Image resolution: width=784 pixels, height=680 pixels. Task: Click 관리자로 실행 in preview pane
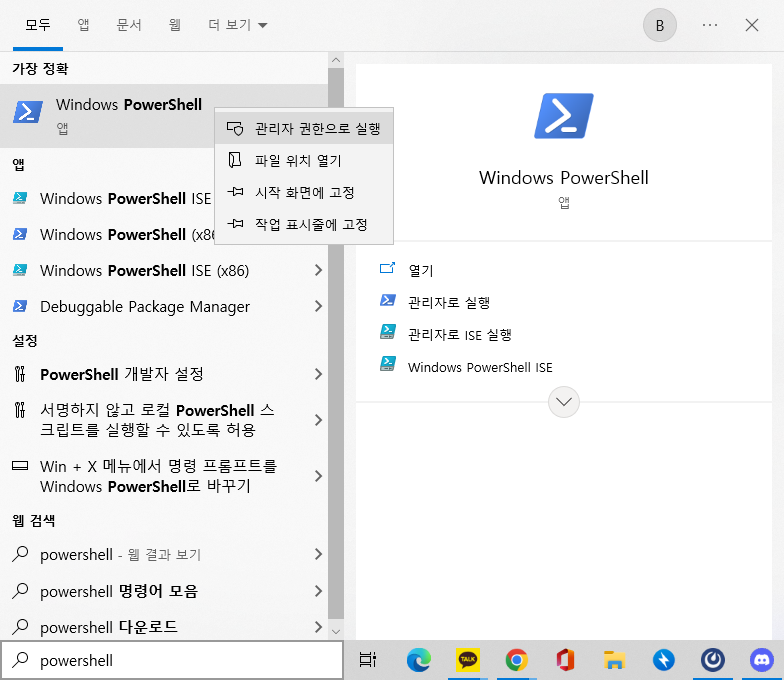pos(449,302)
